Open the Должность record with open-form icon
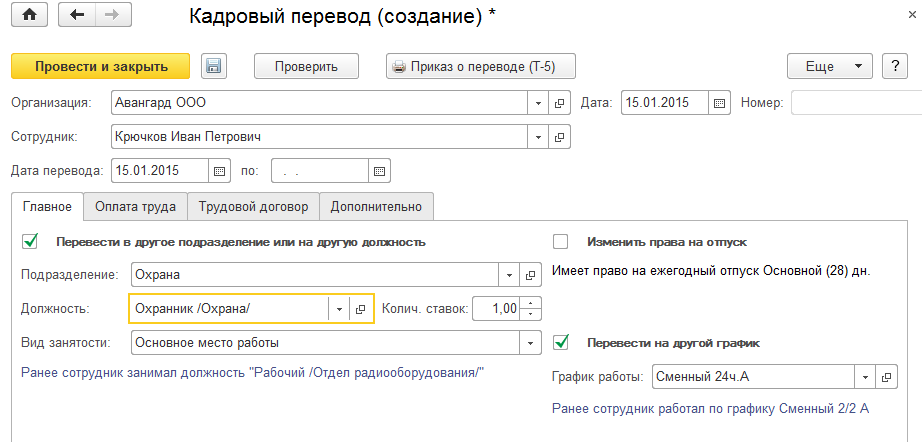922x442 pixels. click(x=360, y=309)
